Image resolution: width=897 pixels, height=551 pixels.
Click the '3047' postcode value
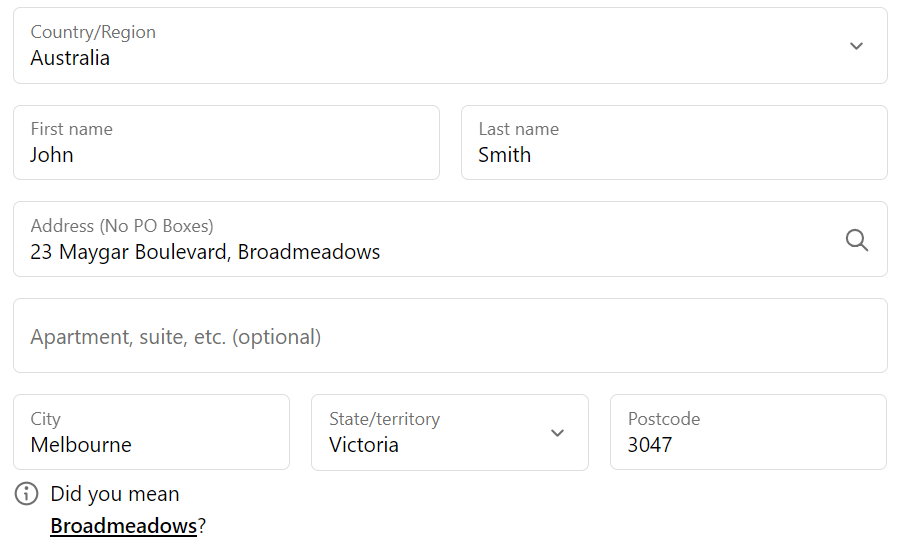coord(650,445)
